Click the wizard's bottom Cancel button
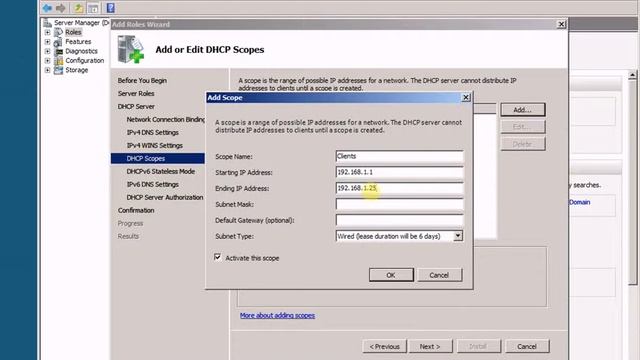The image size is (640, 360). [527, 347]
